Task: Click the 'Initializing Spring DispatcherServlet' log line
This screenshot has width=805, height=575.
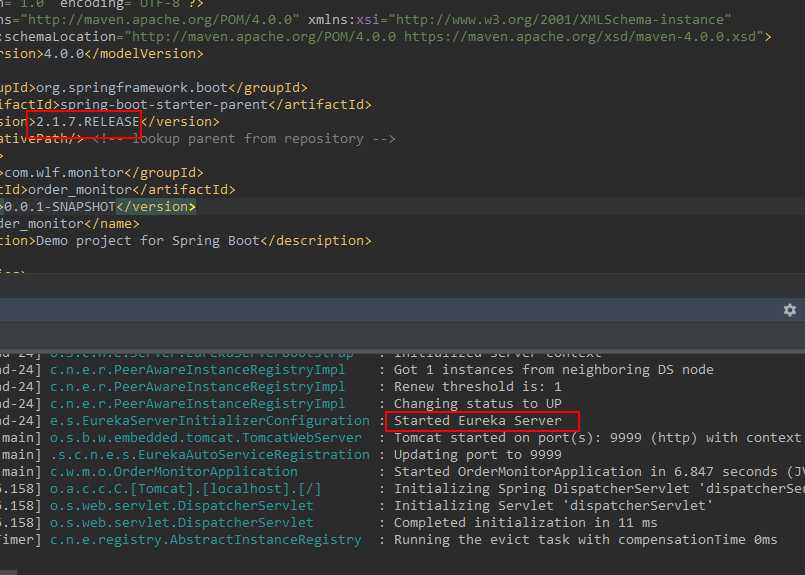Action: pos(599,488)
